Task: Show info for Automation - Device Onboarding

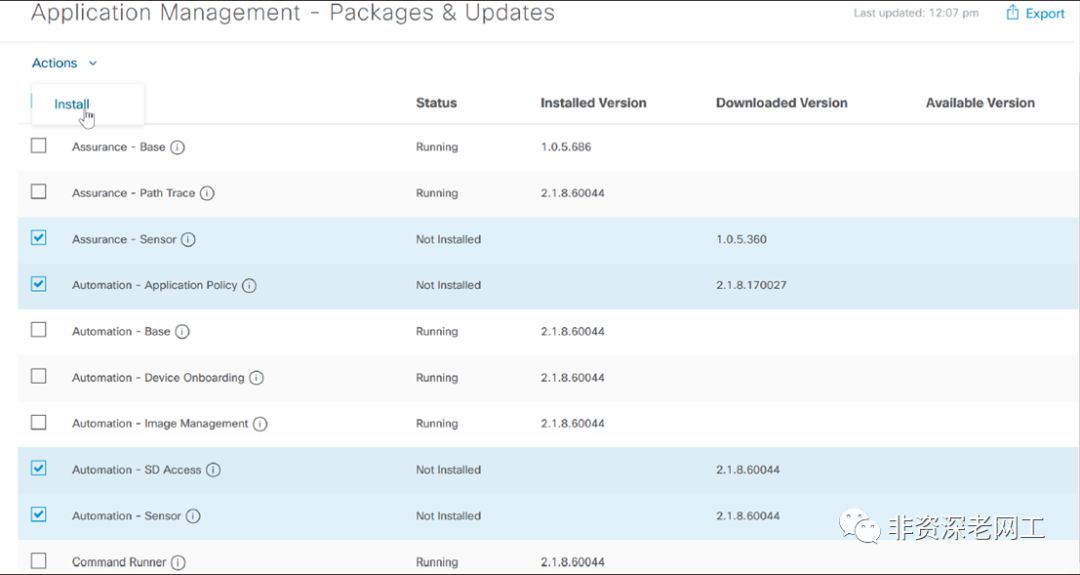Action: pos(256,378)
